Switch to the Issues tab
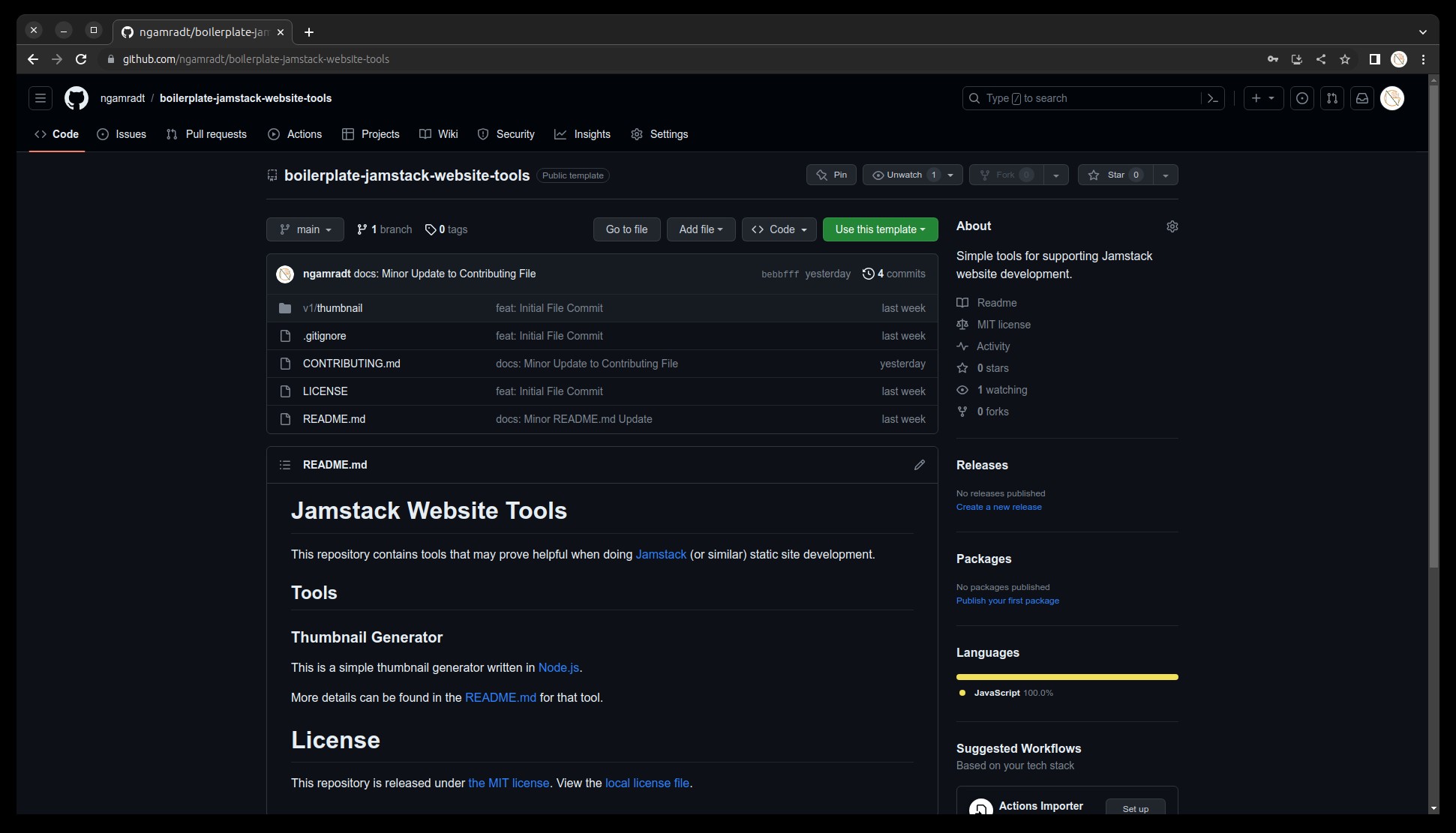The image size is (1456, 833). tap(122, 134)
